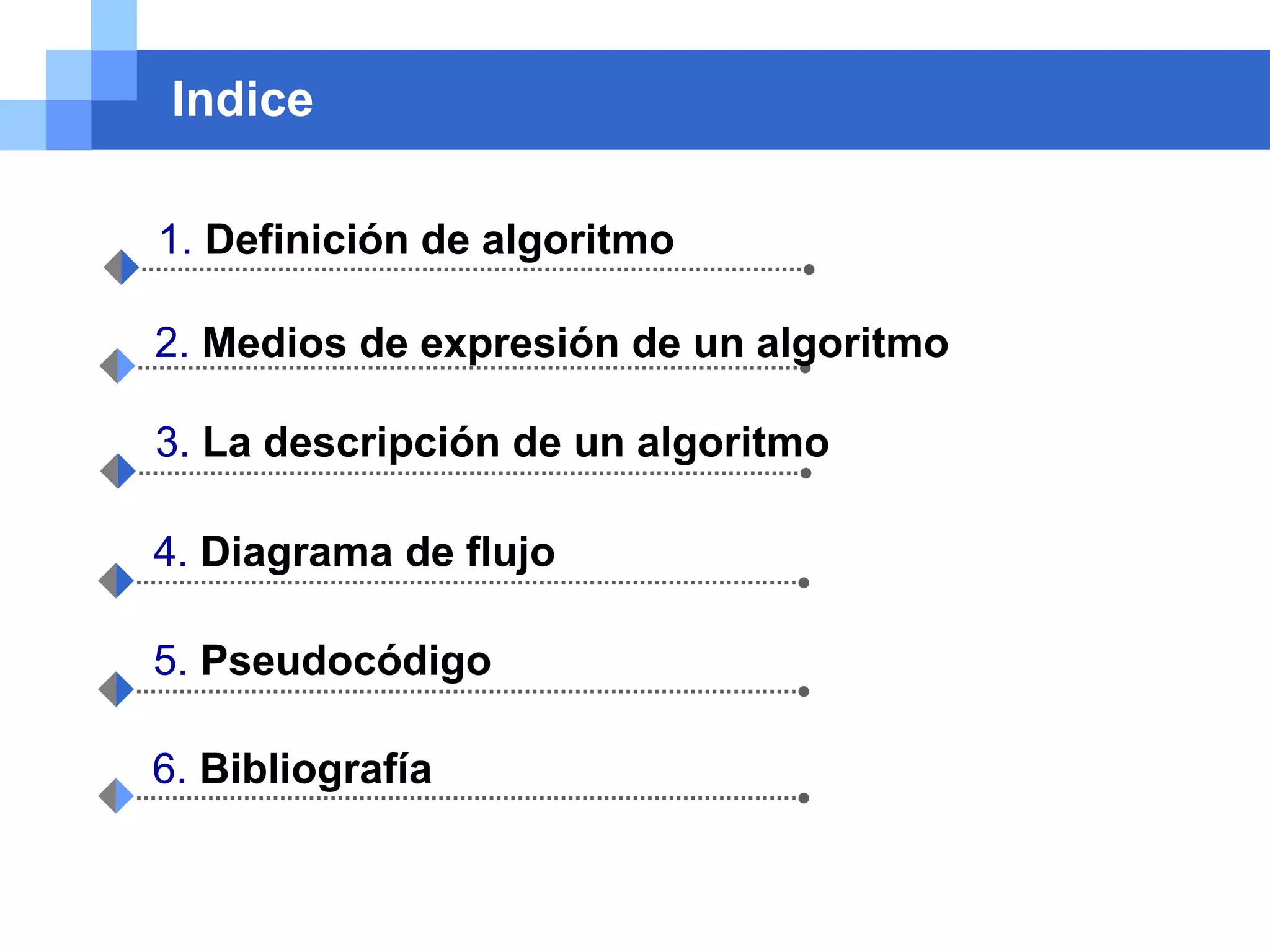Screen dimensions: 1270x952
Task: Click the diamond bullet for Diagrama de flujo
Action: (116, 581)
